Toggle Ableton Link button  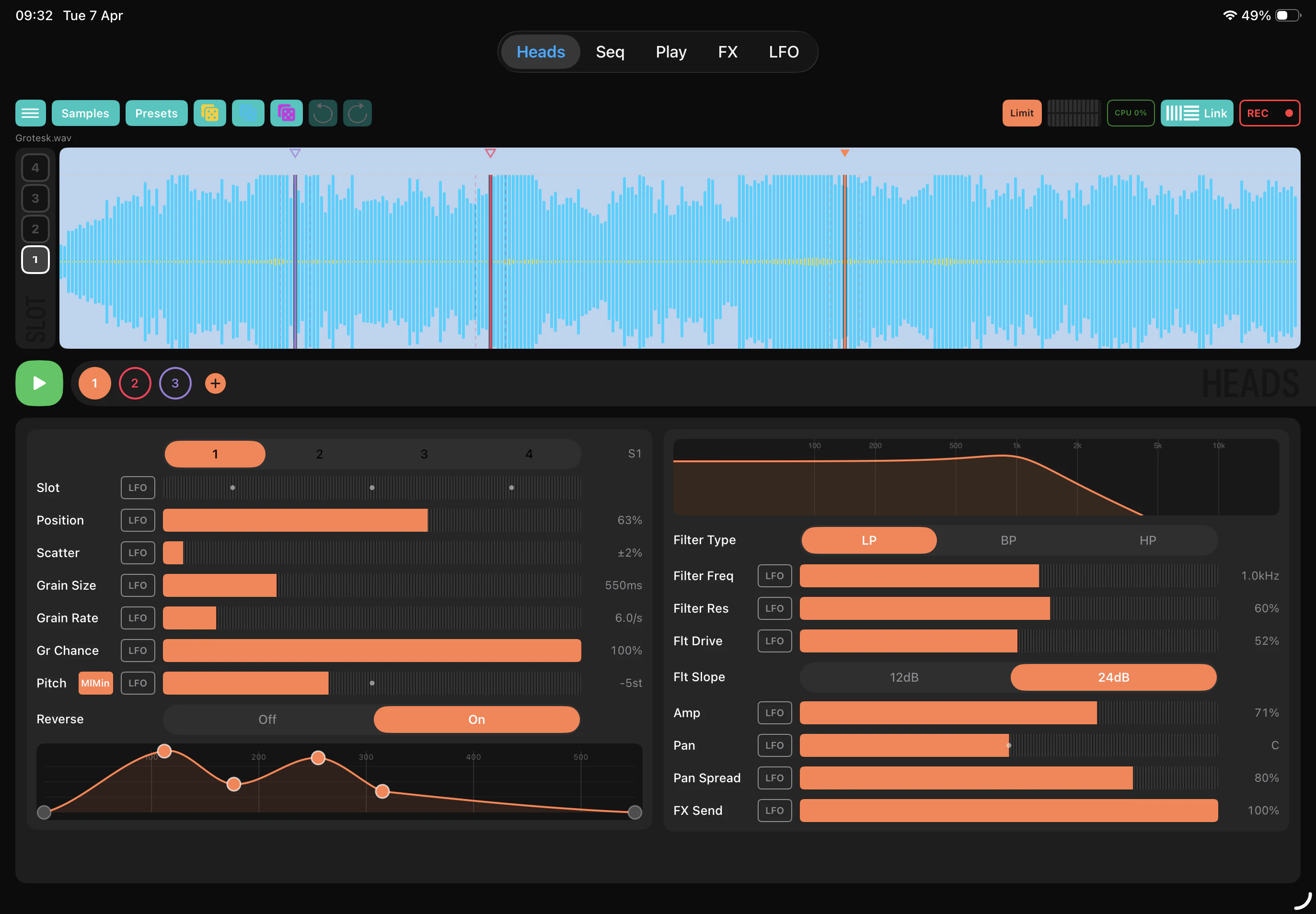1196,114
